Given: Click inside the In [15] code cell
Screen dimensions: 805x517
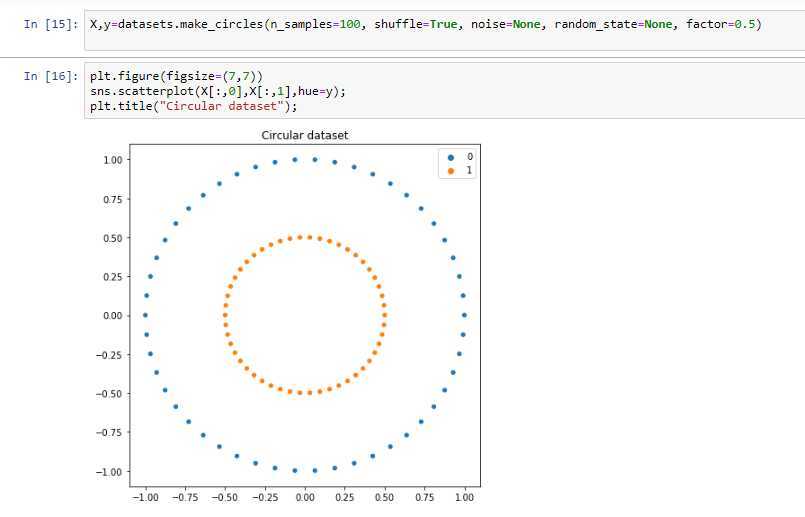Looking at the screenshot, I should pyautogui.click(x=445, y=31).
